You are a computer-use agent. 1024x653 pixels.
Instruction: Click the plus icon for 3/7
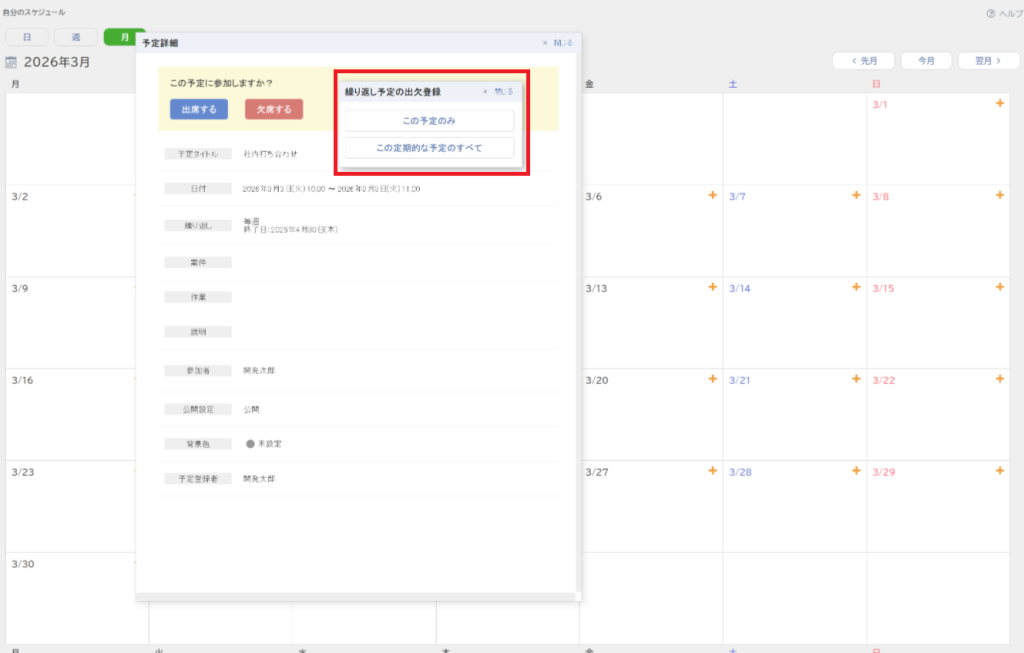(856, 196)
